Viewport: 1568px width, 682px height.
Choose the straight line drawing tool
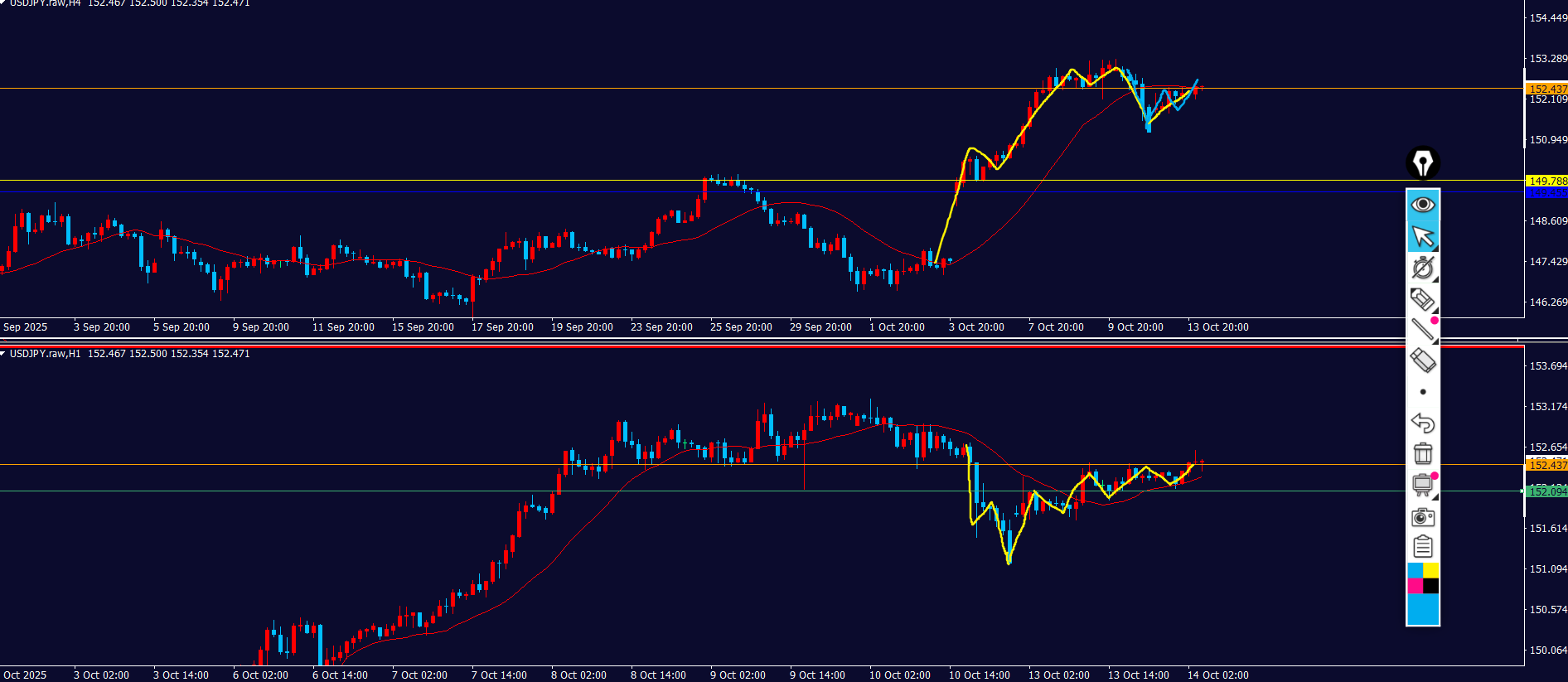[x=1423, y=329]
